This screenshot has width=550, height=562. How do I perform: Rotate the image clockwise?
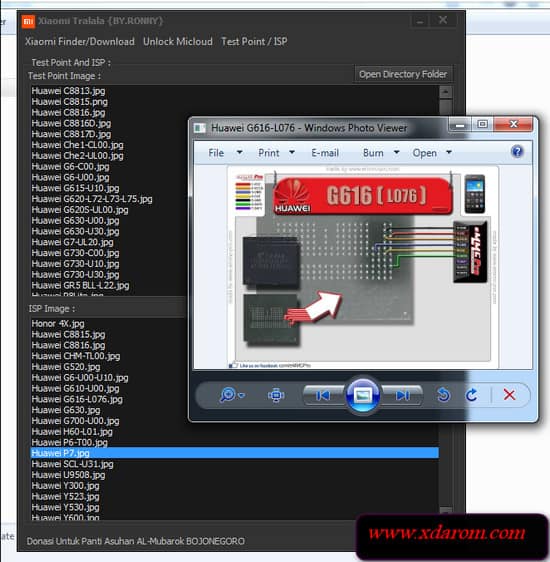click(x=472, y=395)
